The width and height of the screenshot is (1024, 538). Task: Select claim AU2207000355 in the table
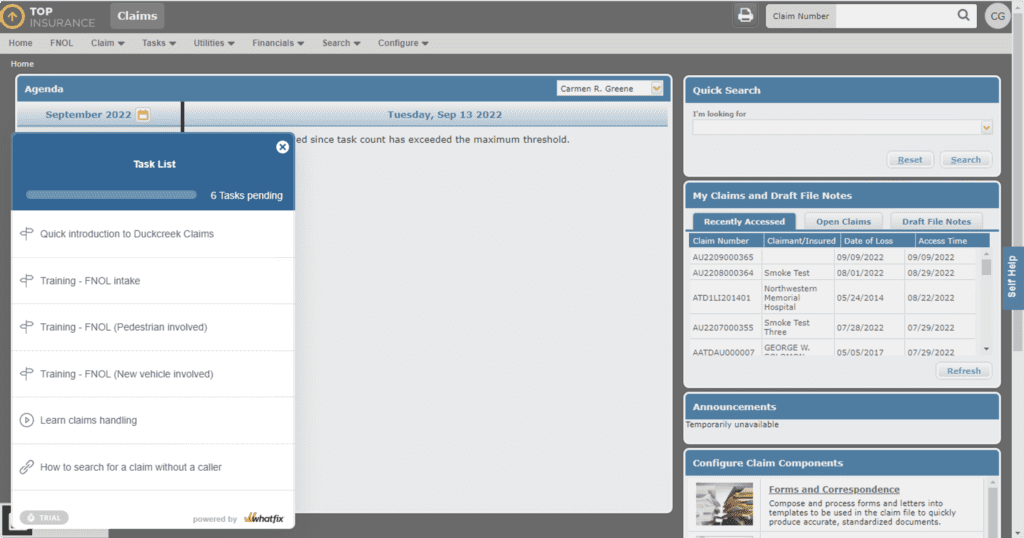tap(723, 328)
